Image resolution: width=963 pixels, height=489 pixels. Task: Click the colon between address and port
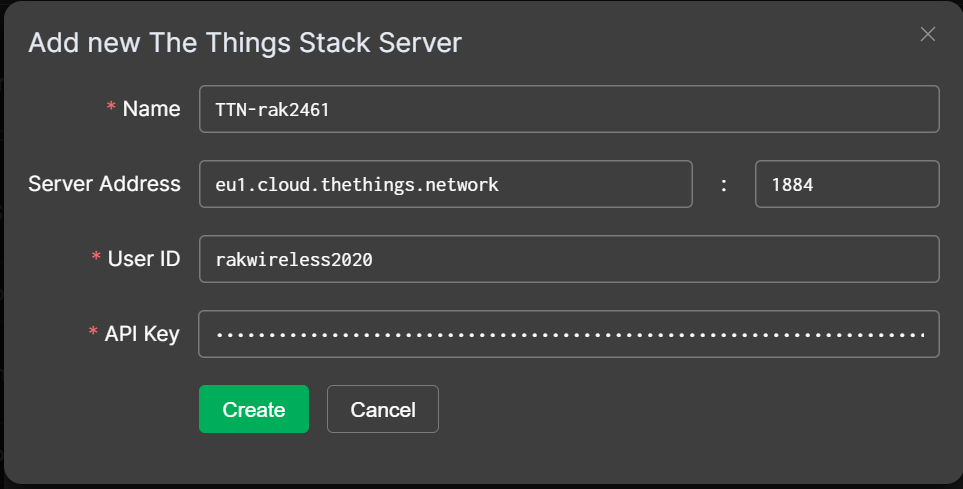click(x=723, y=185)
